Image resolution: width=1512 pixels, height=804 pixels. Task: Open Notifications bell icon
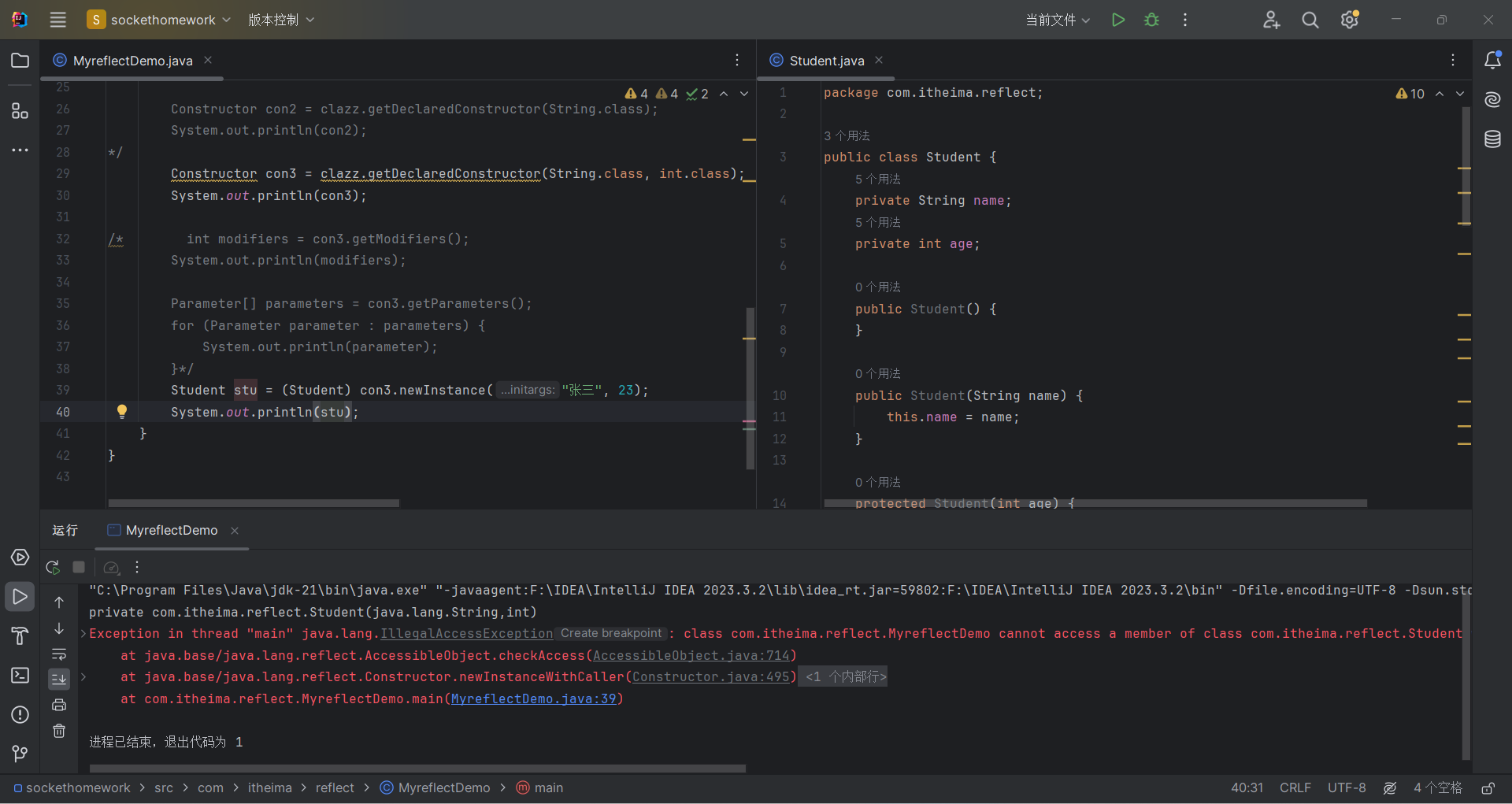[x=1492, y=60]
